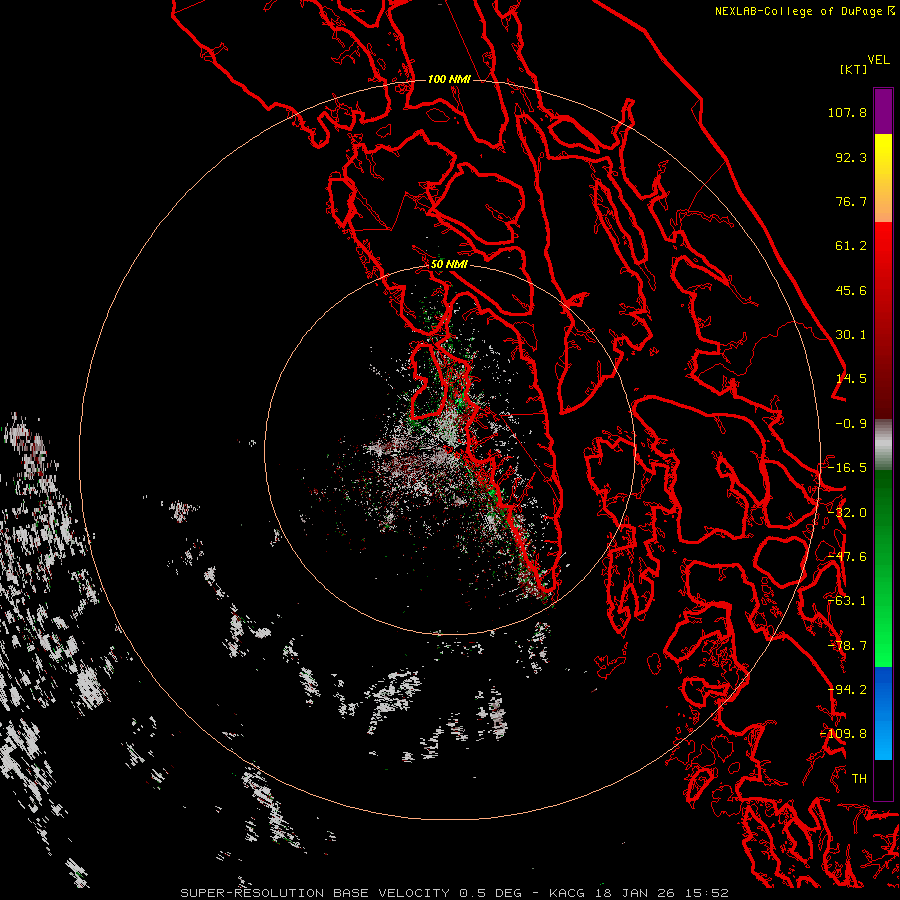Click the Super-Resolution Base Velocity caption

(455, 893)
